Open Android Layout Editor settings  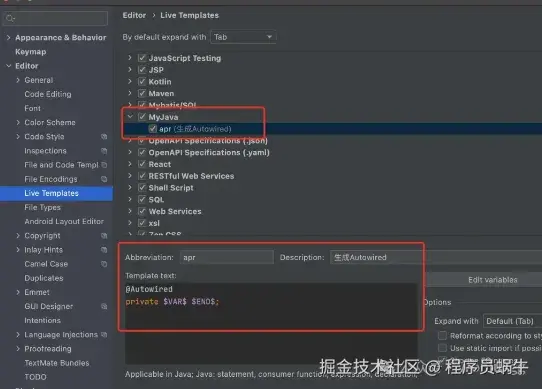point(64,221)
